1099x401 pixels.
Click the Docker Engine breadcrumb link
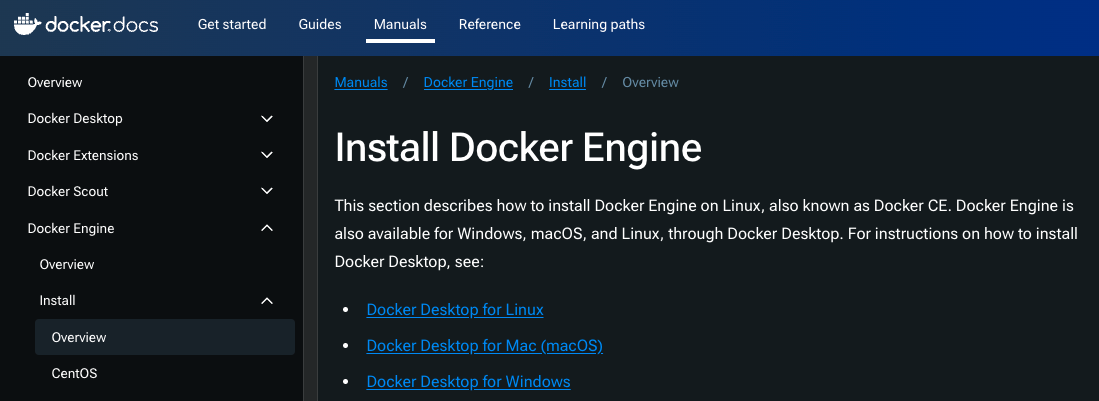(x=468, y=83)
